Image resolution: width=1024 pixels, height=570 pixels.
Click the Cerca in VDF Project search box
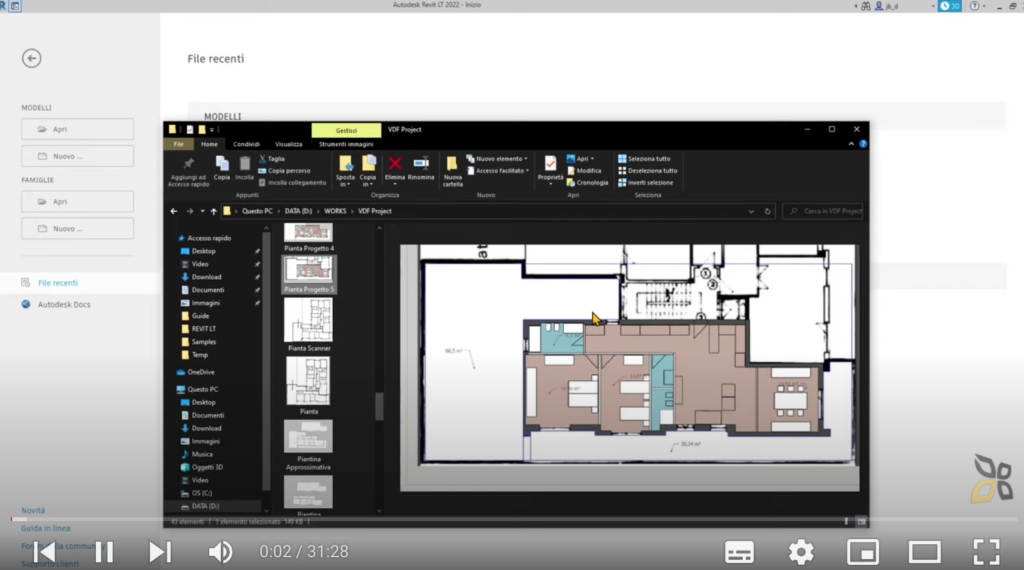click(x=824, y=211)
